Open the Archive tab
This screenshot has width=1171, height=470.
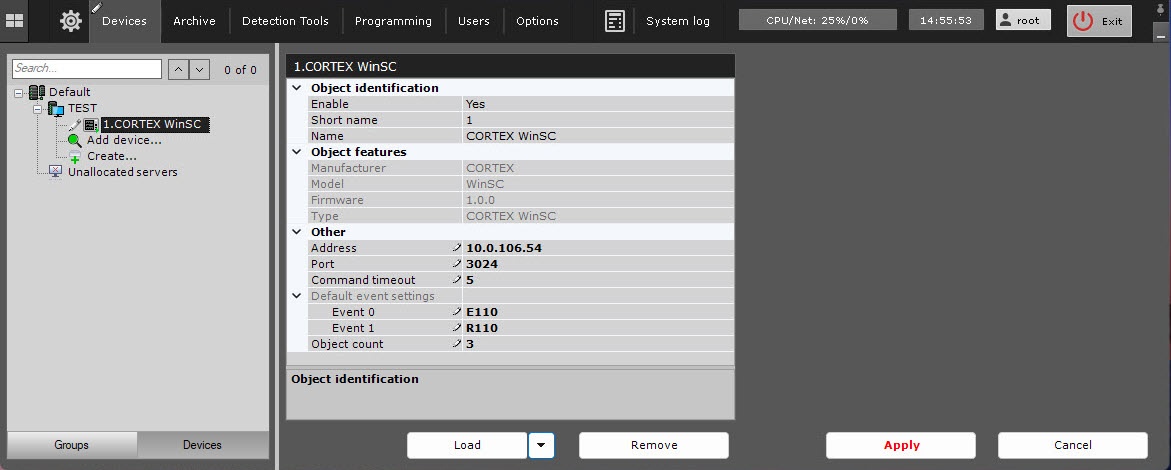coord(195,21)
